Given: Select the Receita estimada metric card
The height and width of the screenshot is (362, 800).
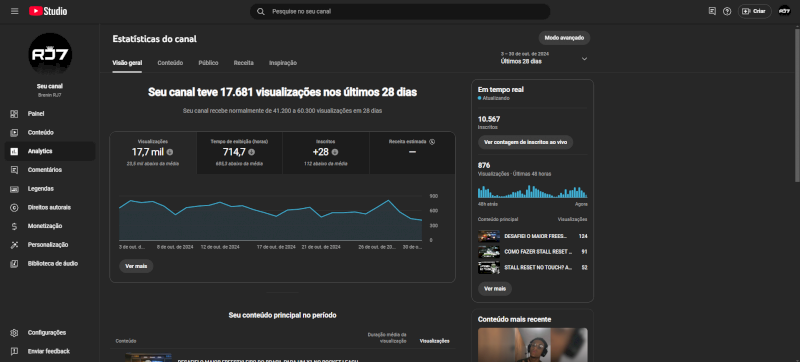Looking at the screenshot, I should coord(412,153).
